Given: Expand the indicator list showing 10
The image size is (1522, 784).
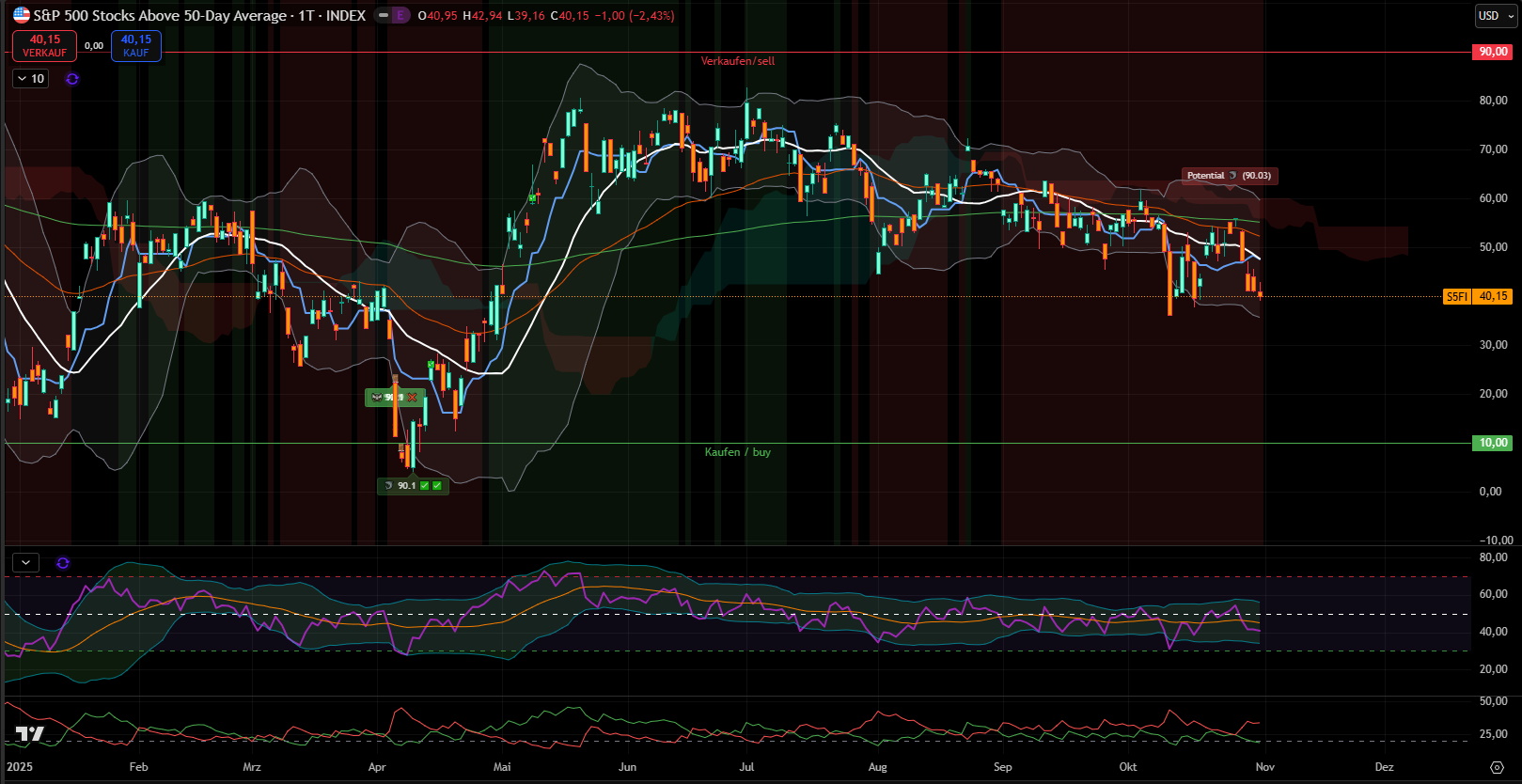Looking at the screenshot, I should (31, 79).
